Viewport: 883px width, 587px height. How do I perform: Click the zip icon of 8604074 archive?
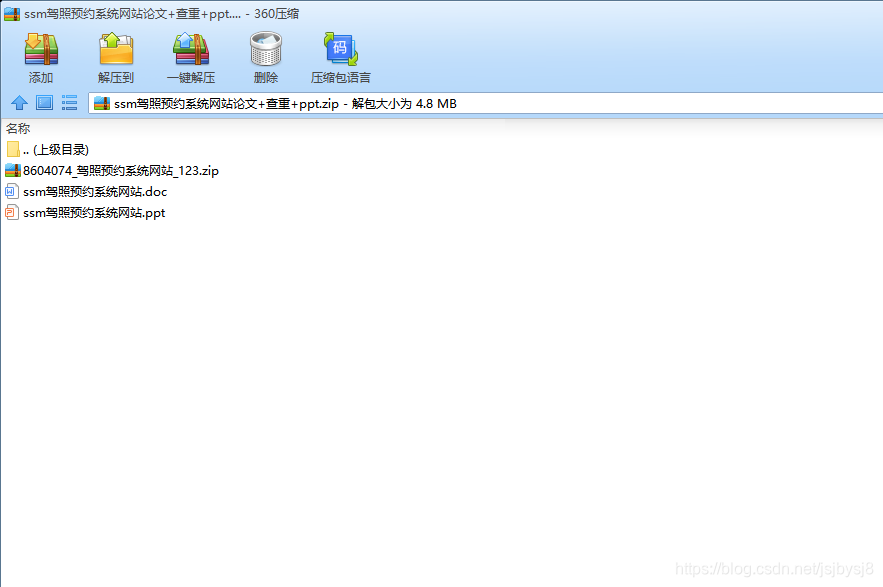tap(13, 170)
